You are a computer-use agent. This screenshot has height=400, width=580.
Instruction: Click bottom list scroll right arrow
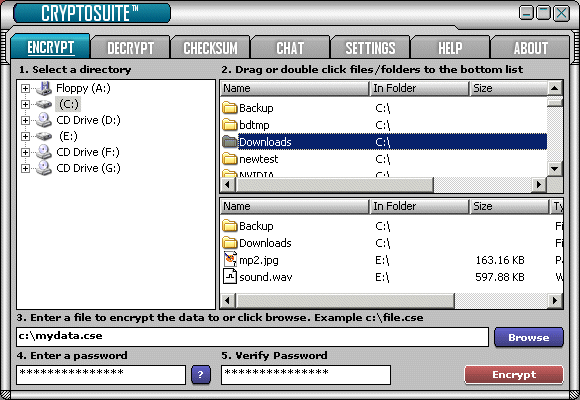[x=555, y=300]
